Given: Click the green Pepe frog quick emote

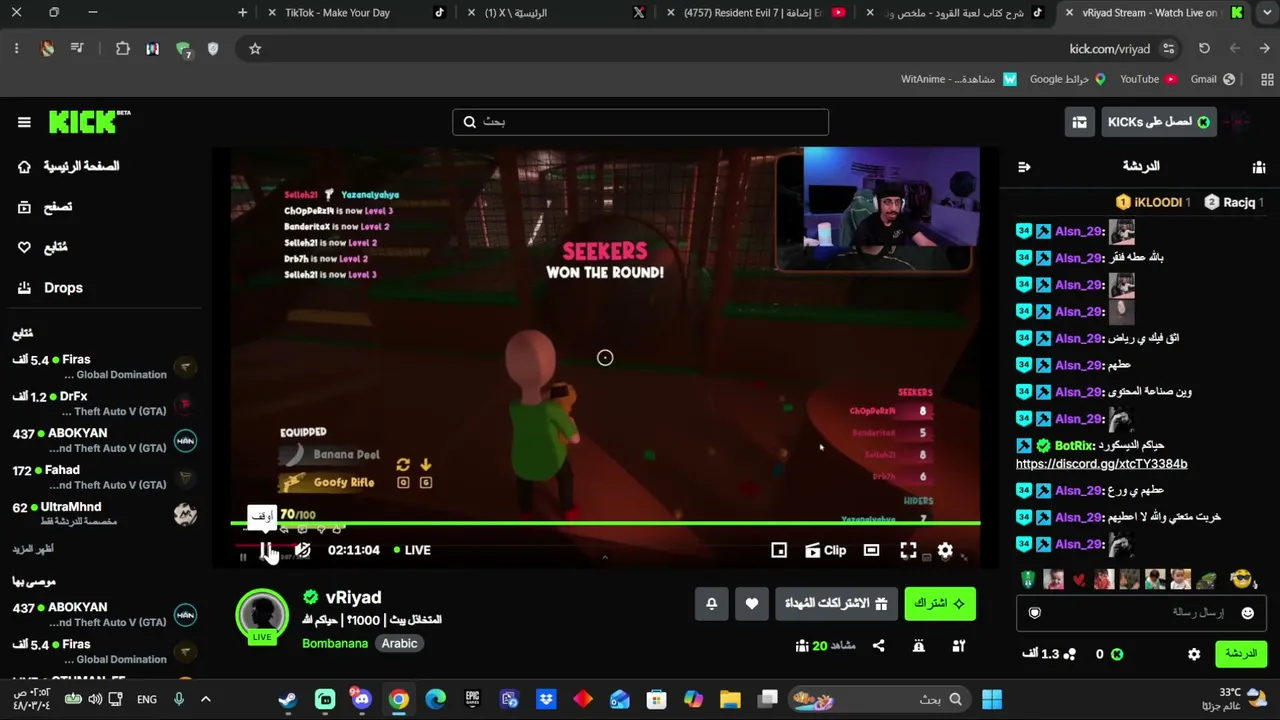Looking at the screenshot, I should pyautogui.click(x=1207, y=580).
